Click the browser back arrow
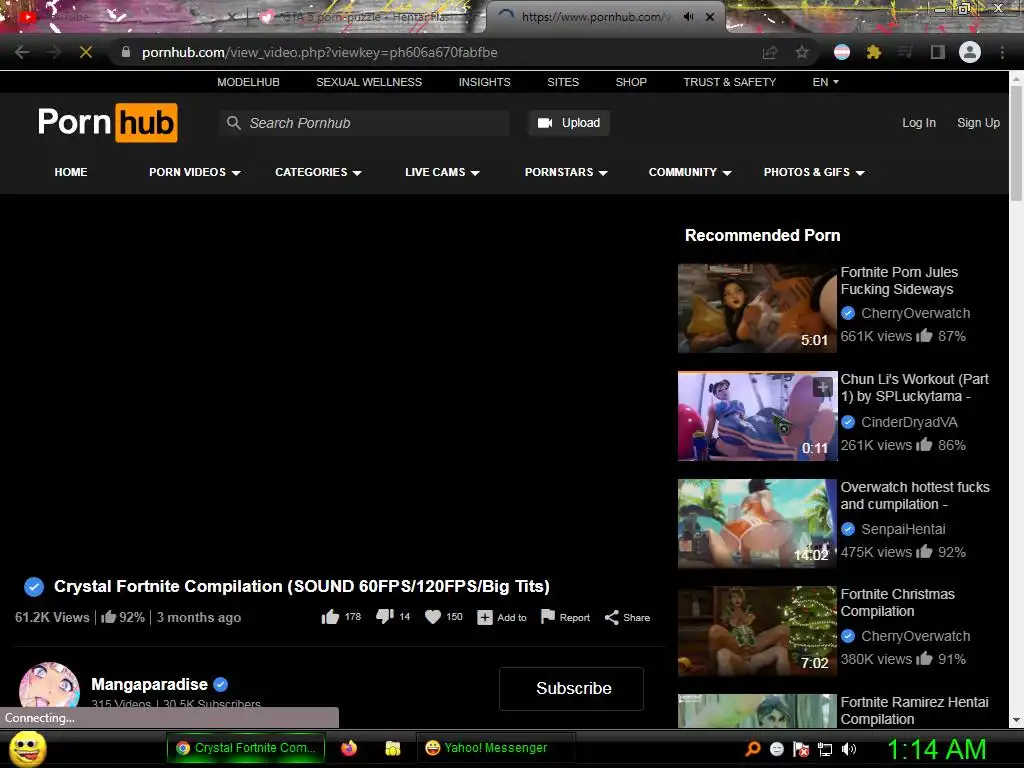1024x768 pixels. (22, 52)
